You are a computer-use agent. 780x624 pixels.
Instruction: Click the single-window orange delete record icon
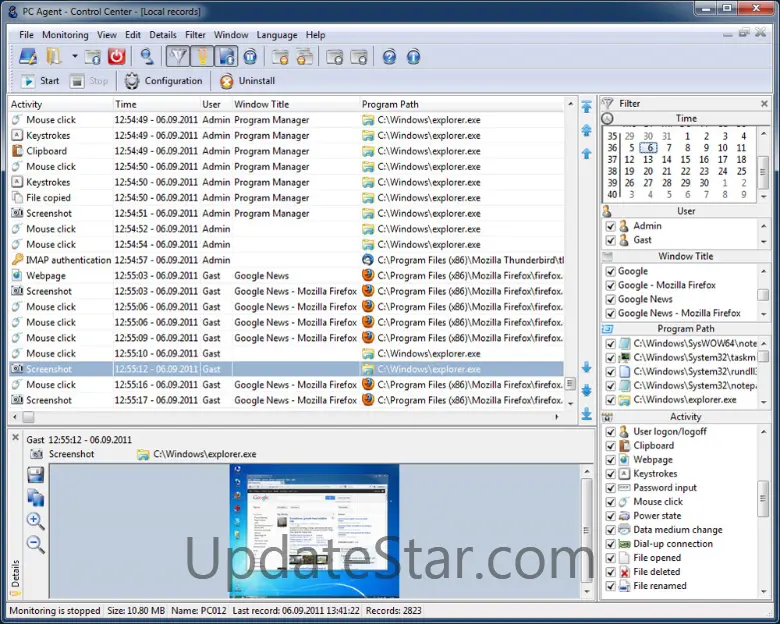281,57
